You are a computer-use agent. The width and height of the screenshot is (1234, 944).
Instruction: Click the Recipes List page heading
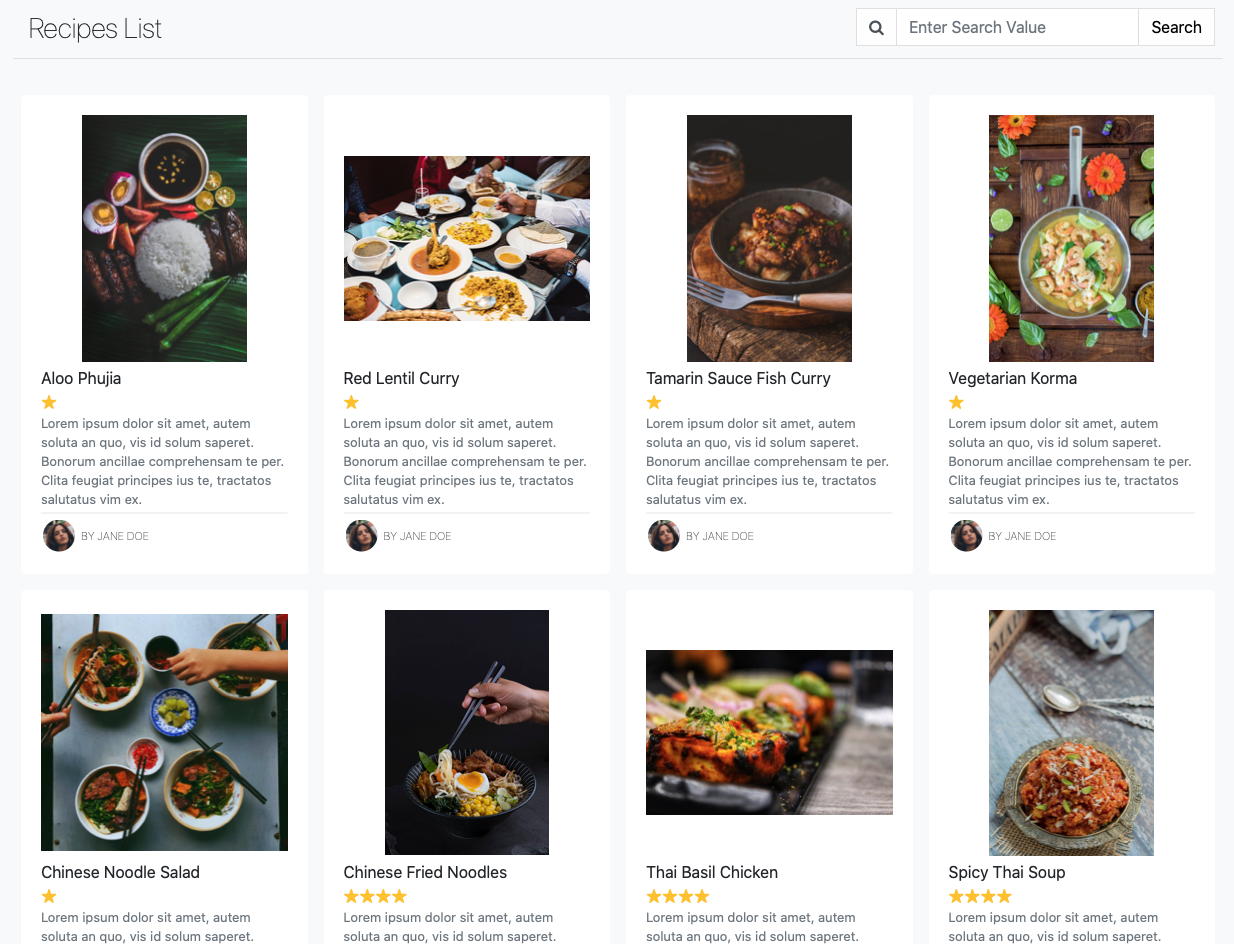pyautogui.click(x=95, y=29)
